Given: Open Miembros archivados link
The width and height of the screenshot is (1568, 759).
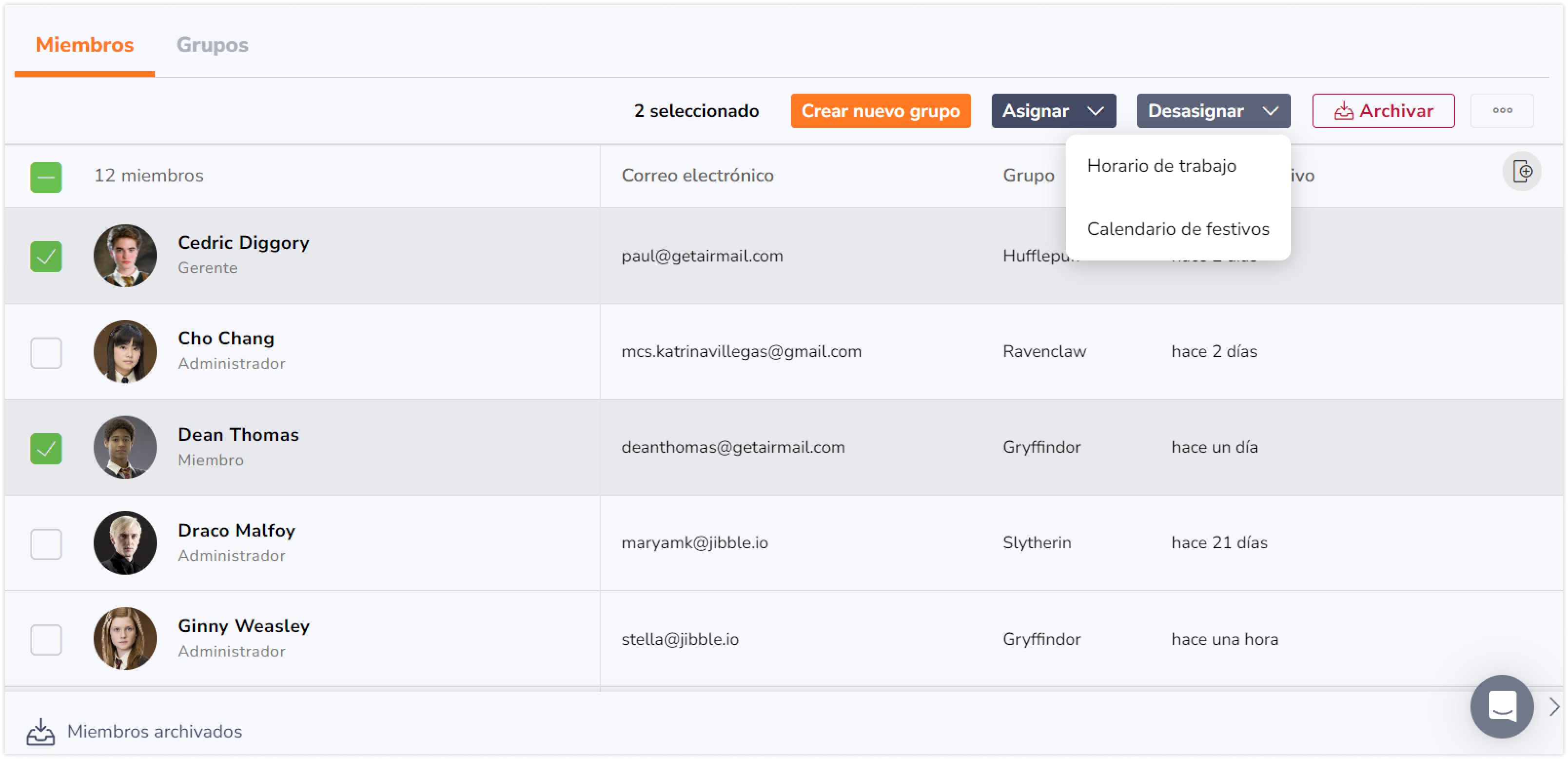Looking at the screenshot, I should (155, 731).
